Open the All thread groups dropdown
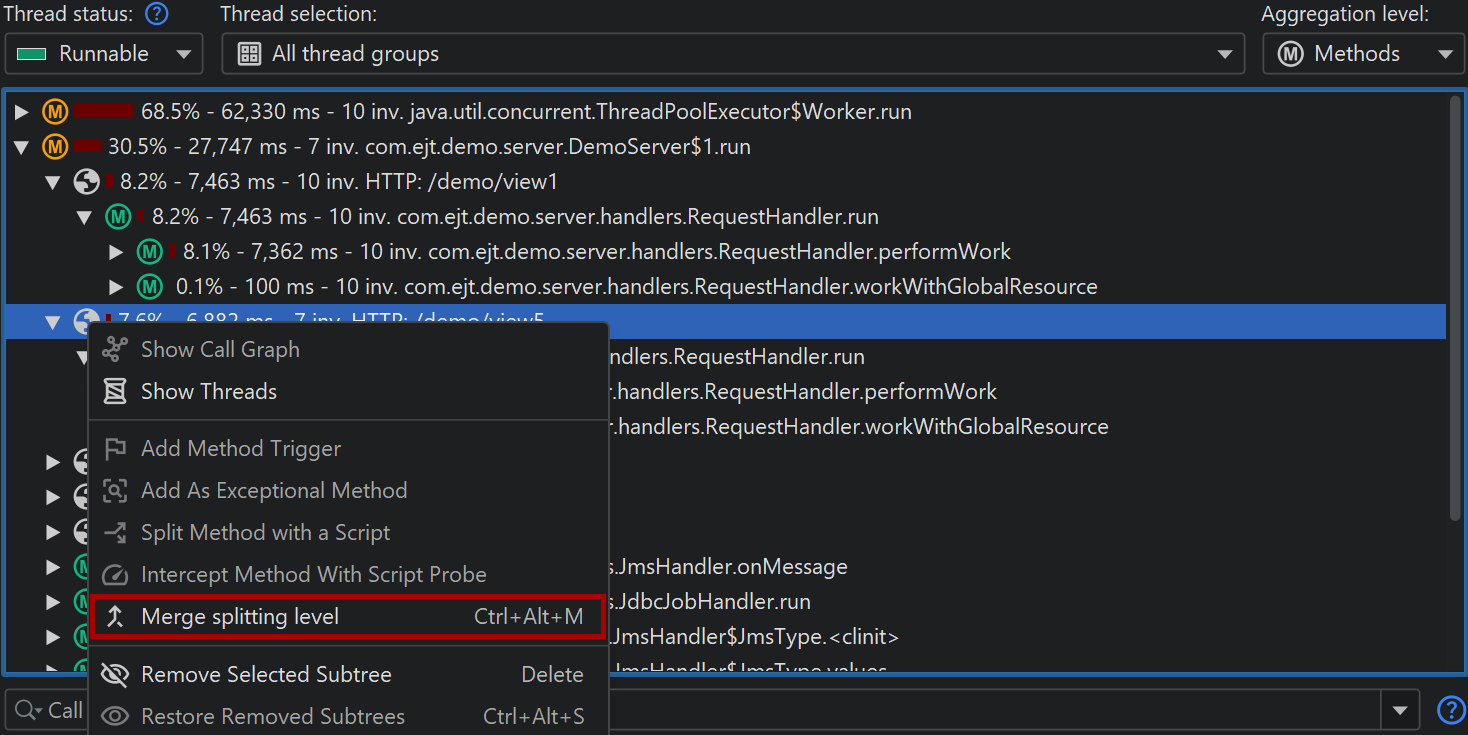The image size is (1468, 735). [732, 54]
